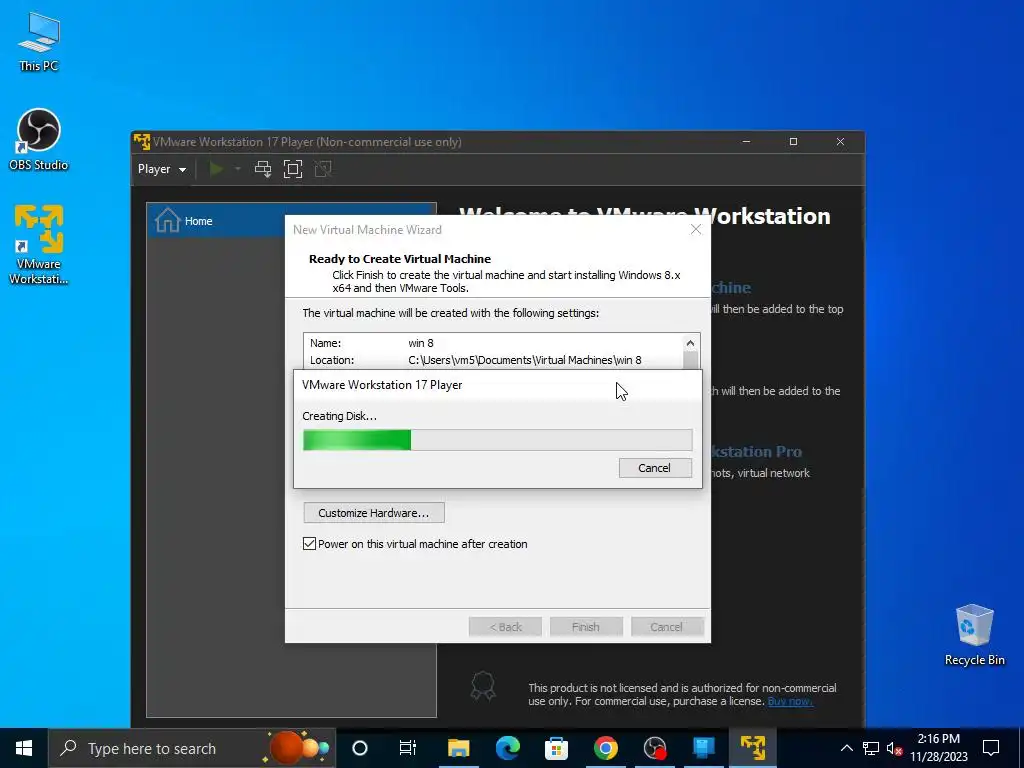Show hidden system tray icons
The height and width of the screenshot is (768, 1024).
846,748
